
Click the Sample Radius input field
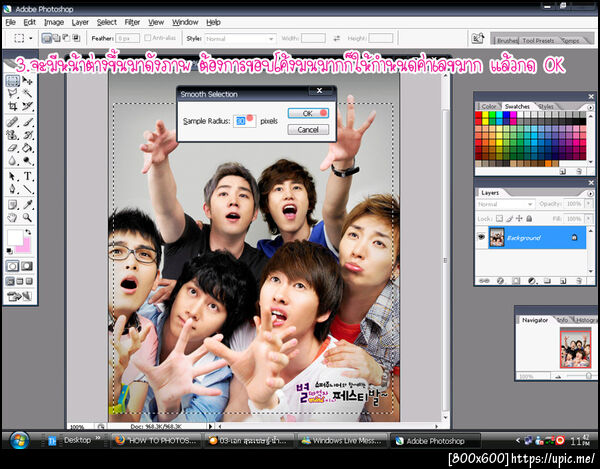click(244, 121)
